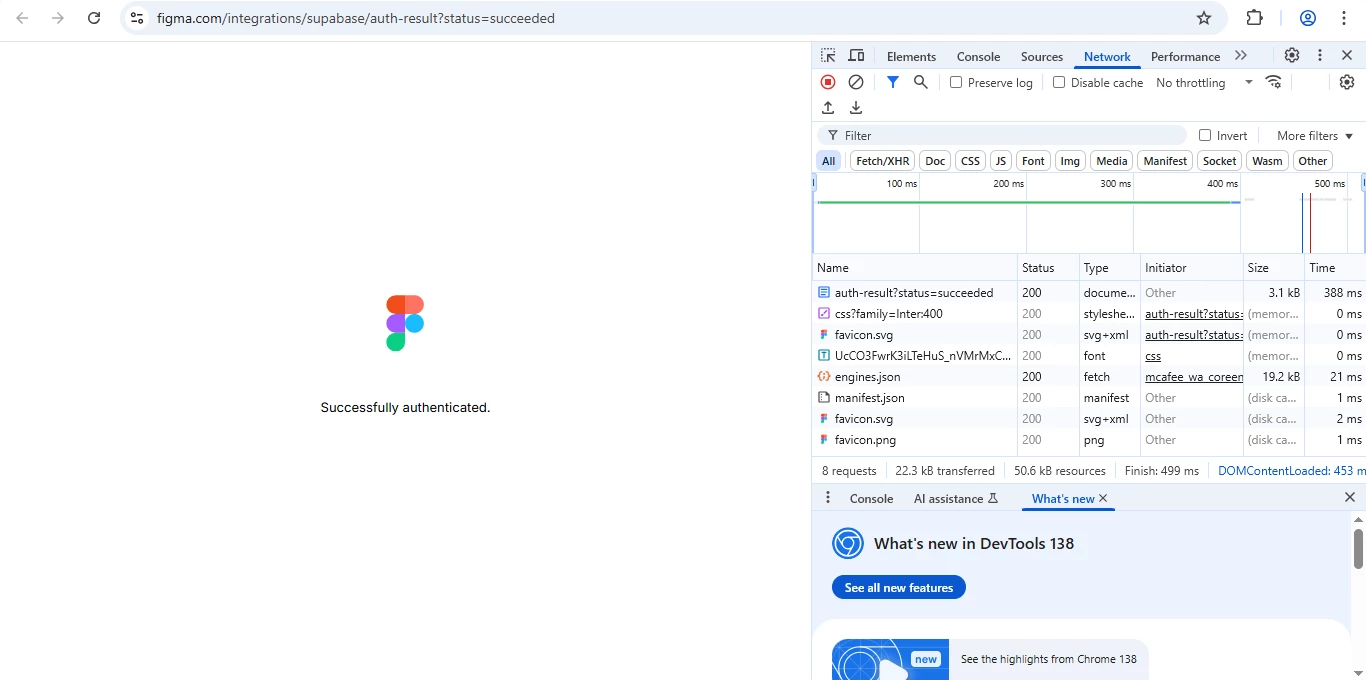The height and width of the screenshot is (680, 1366).
Task: Click the browser address bar URL
Action: point(356,18)
